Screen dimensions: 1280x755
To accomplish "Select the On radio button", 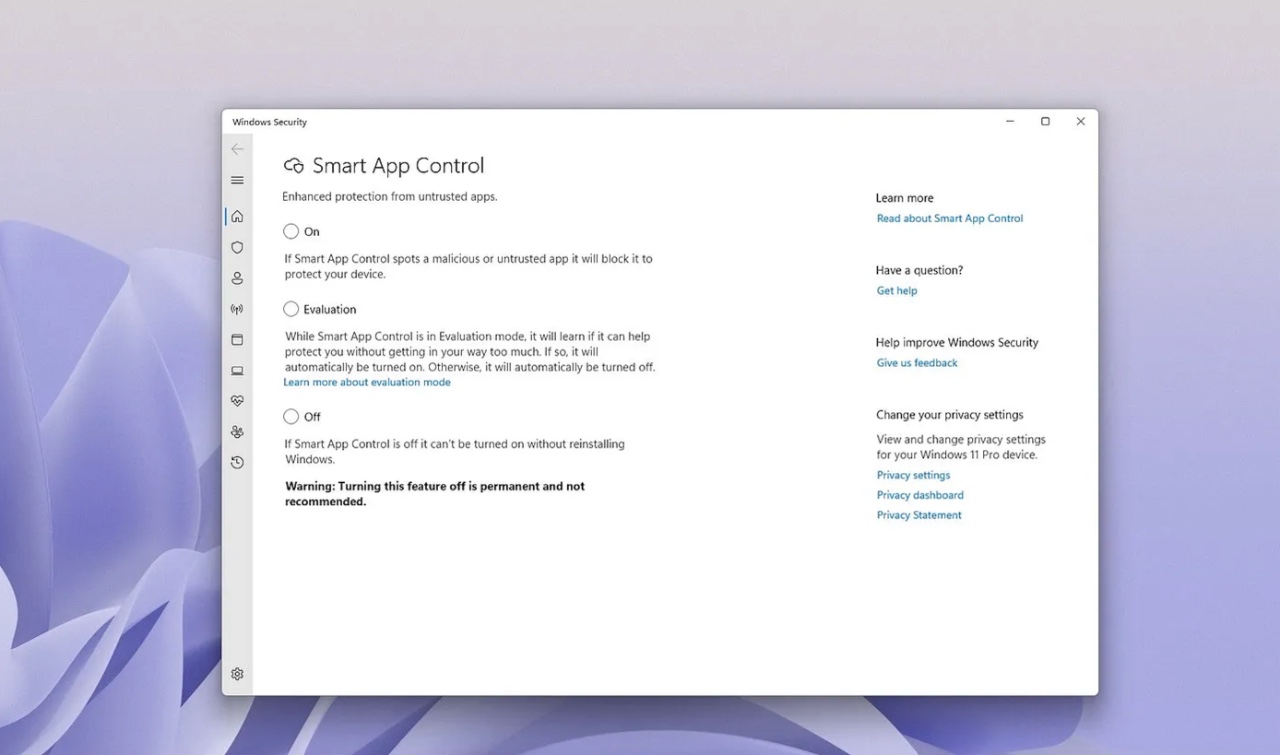I will pyautogui.click(x=290, y=231).
